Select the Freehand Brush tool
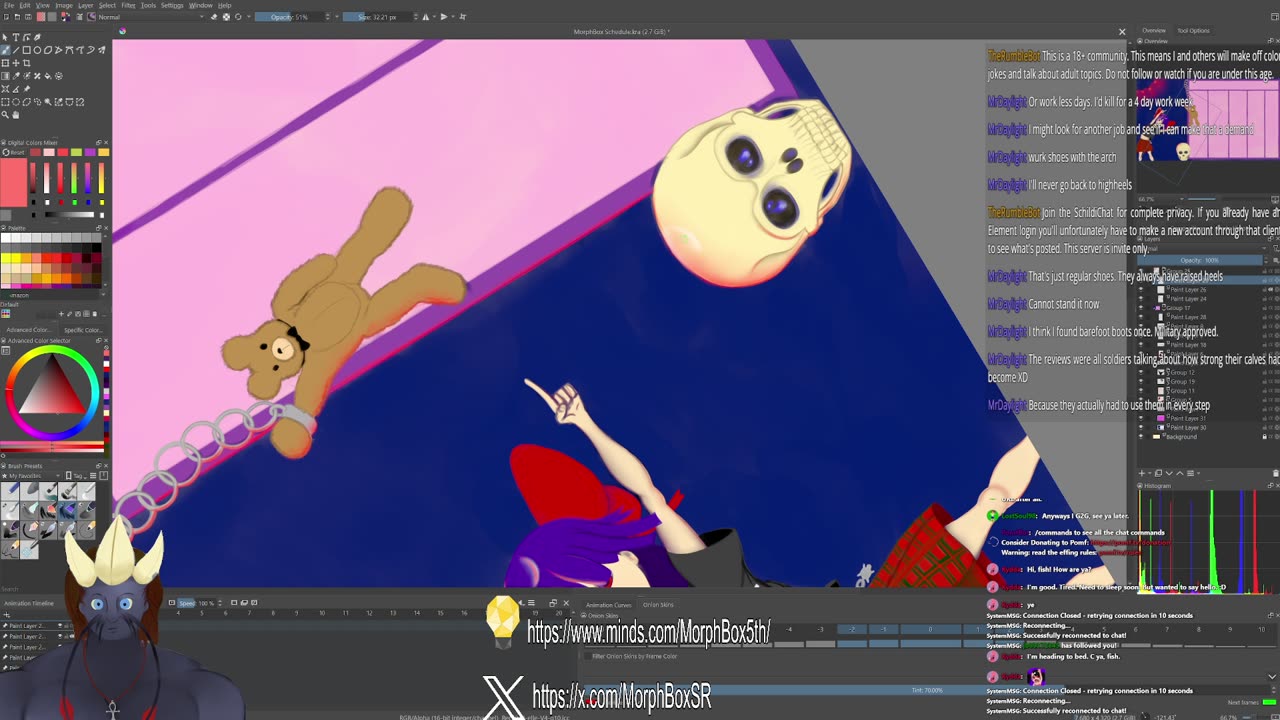The width and height of the screenshot is (1280, 720). [x=5, y=50]
